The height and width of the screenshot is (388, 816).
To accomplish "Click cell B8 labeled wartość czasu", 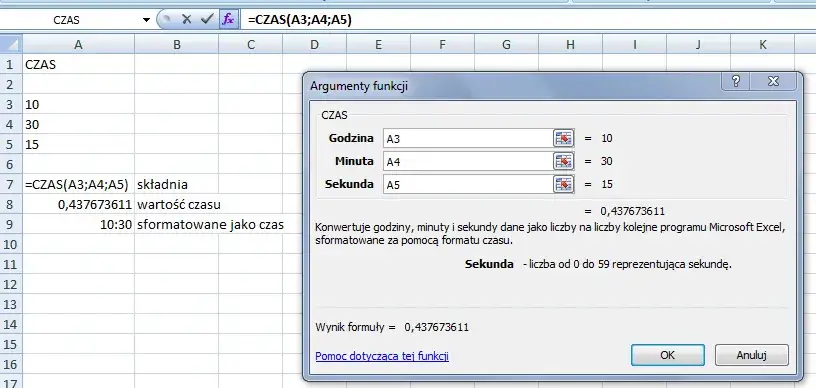I will (176, 204).
